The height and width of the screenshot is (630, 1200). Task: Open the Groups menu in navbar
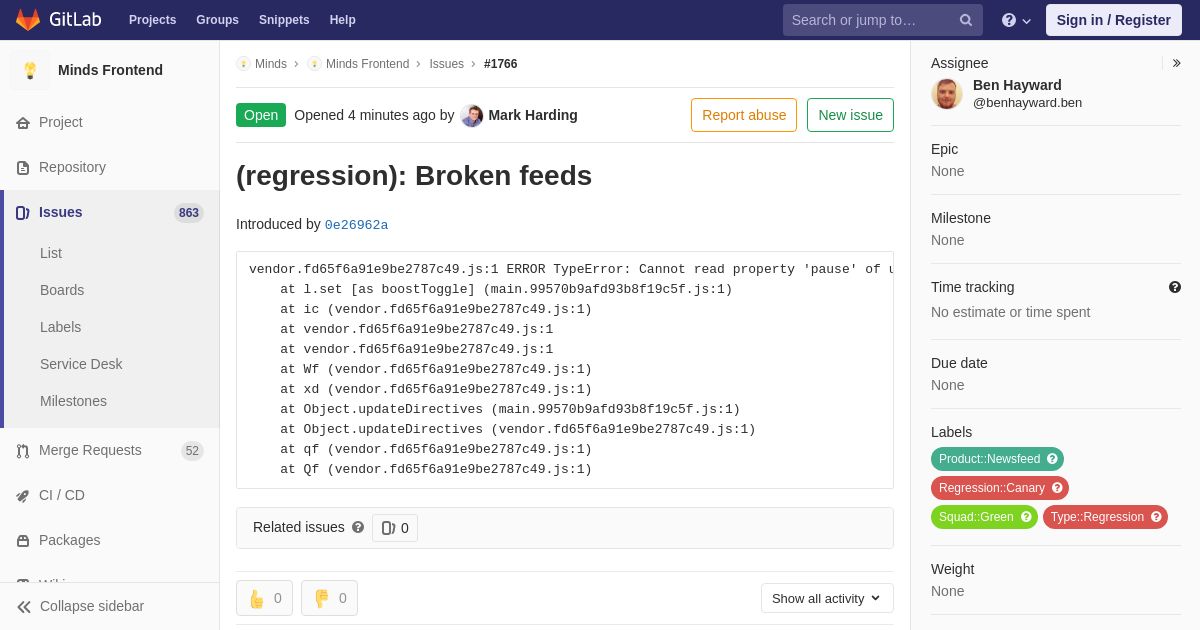[217, 20]
